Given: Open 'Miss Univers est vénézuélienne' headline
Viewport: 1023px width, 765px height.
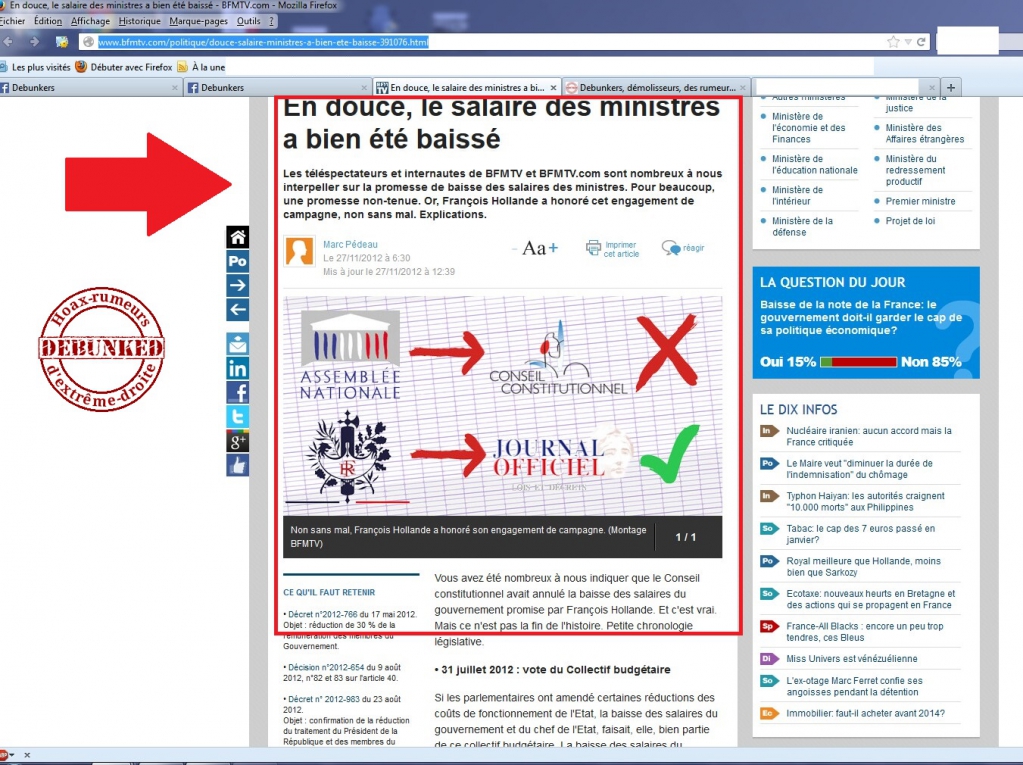Looking at the screenshot, I should coord(851,659).
